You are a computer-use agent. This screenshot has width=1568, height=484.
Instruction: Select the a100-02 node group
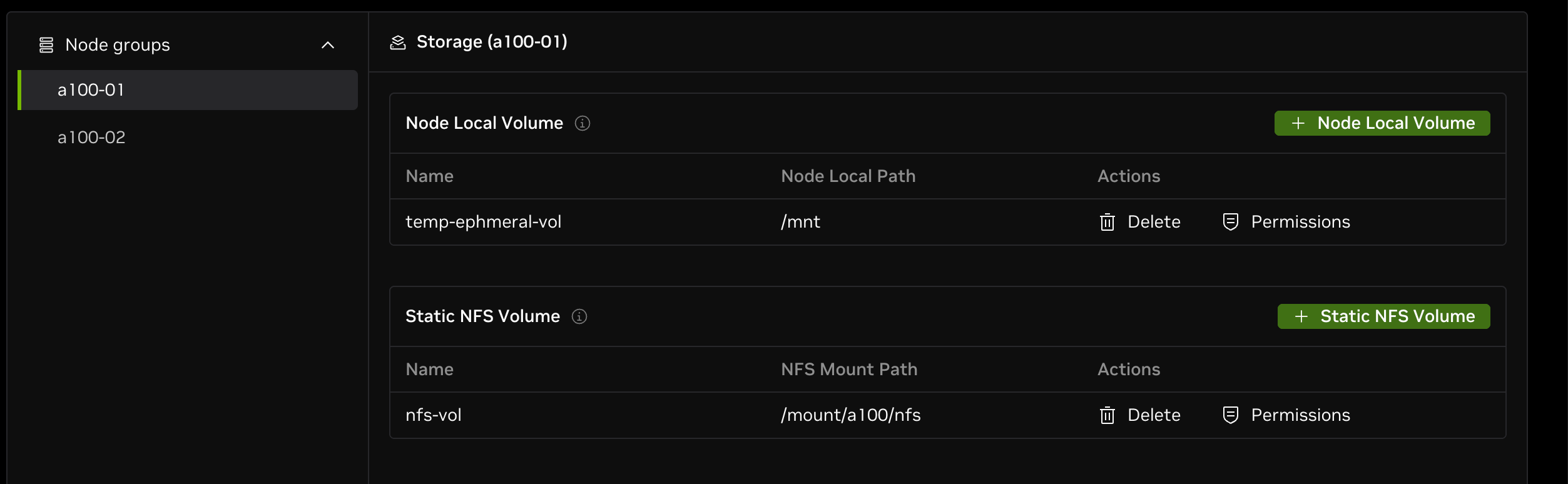(x=91, y=138)
